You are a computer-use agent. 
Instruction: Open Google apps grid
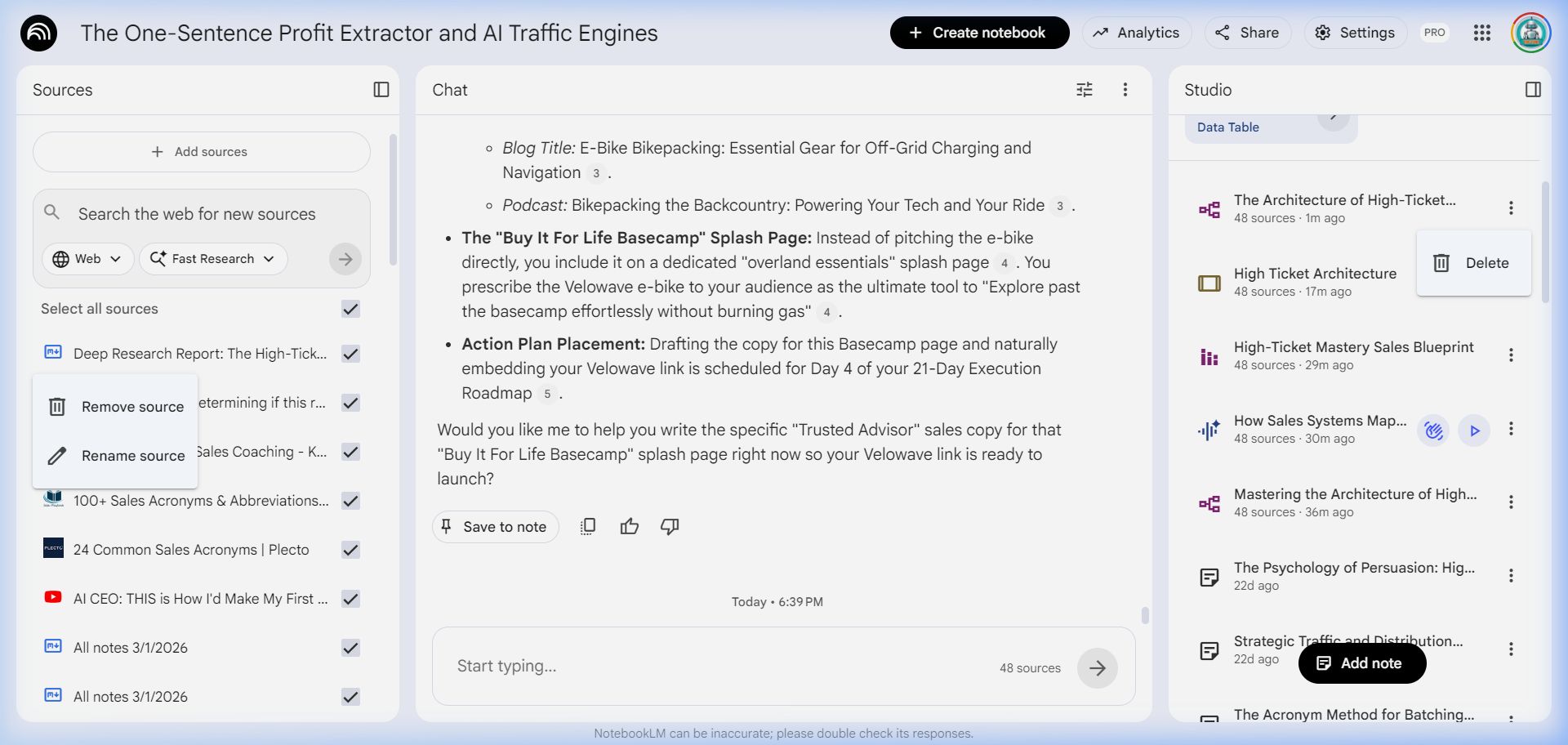(x=1481, y=33)
